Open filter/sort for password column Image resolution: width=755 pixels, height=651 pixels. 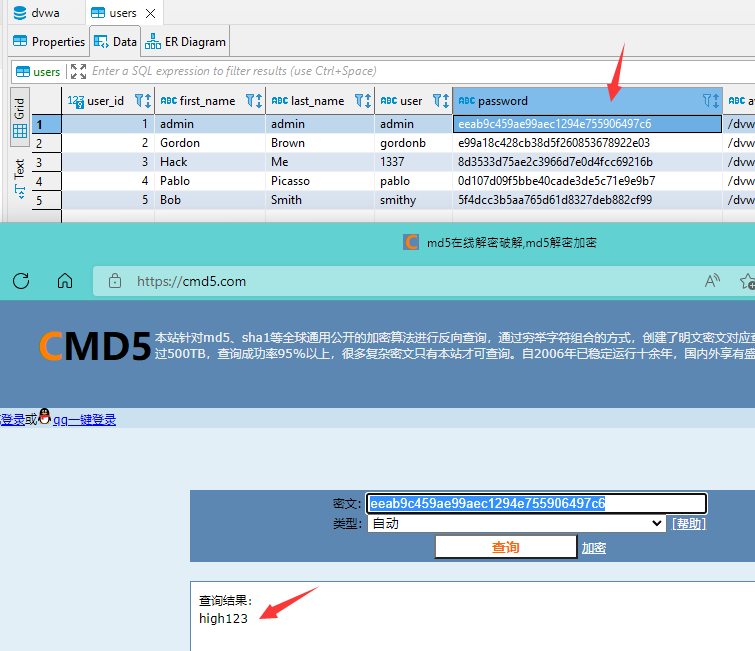coord(711,101)
